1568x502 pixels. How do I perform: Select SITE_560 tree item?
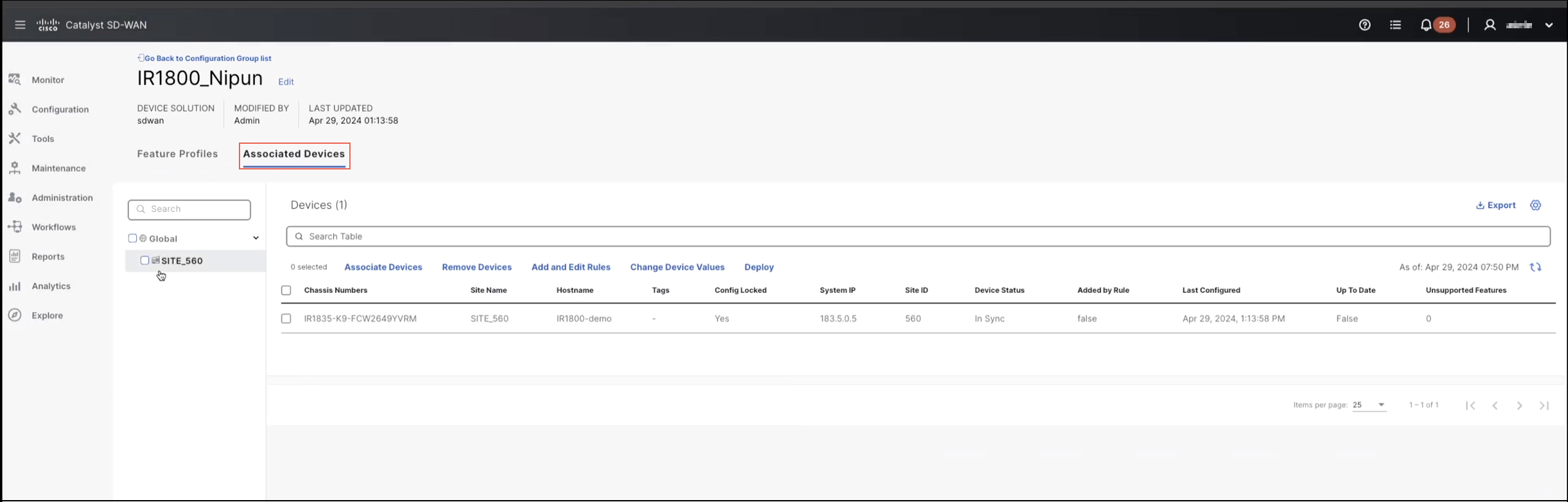coord(195,261)
